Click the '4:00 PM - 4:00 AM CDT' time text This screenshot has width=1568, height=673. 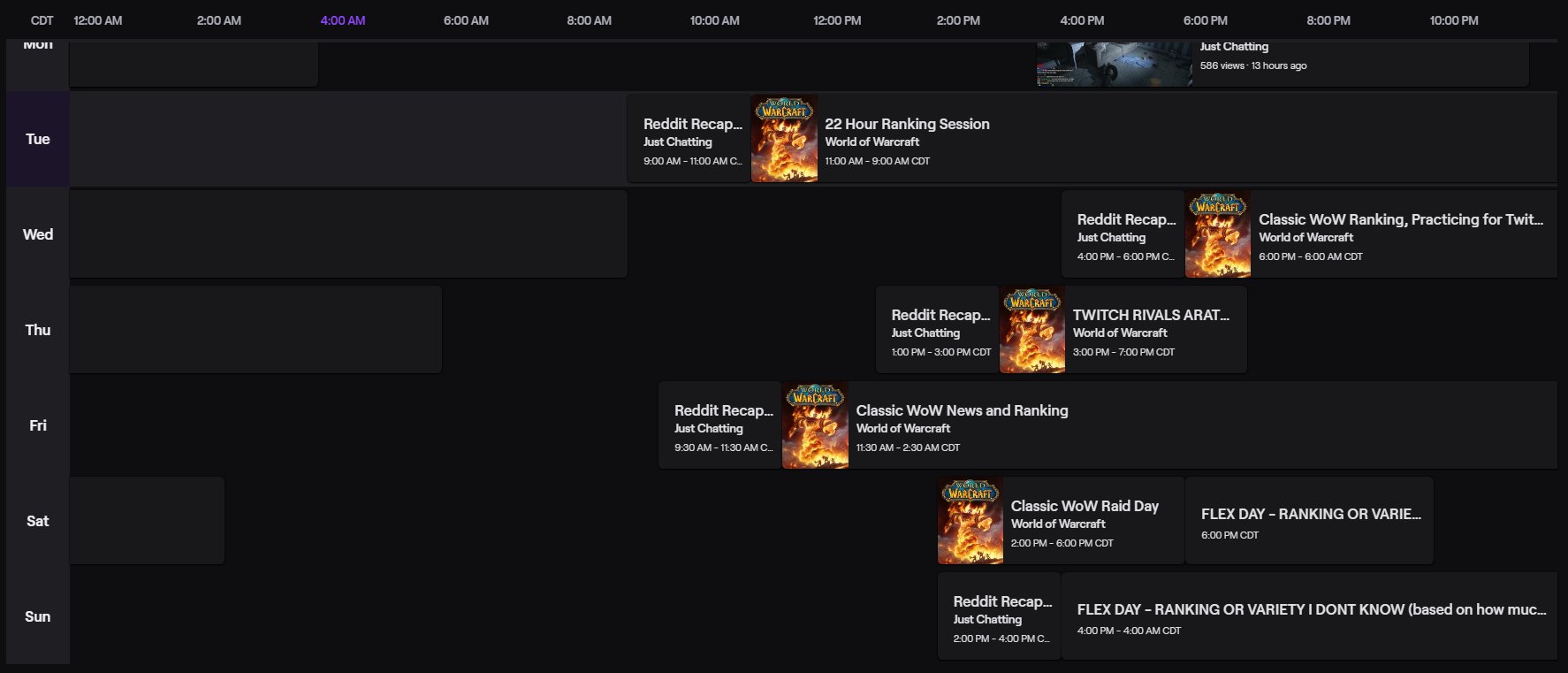coord(1129,631)
